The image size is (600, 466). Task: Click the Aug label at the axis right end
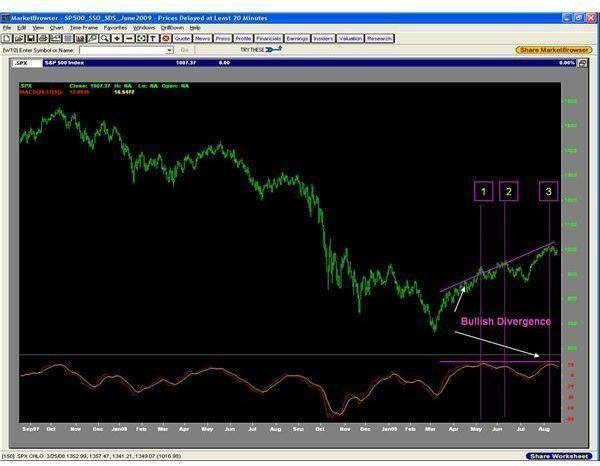click(x=544, y=429)
